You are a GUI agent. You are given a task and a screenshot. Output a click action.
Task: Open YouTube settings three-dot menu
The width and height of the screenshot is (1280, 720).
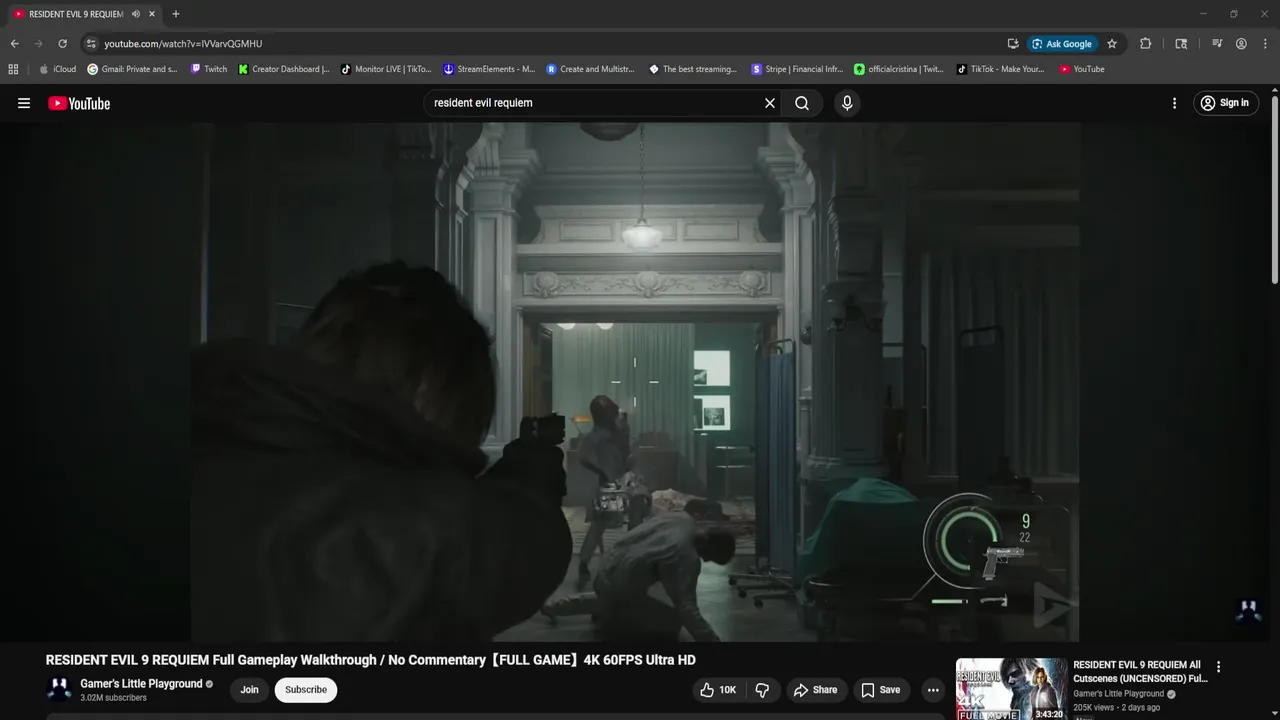[1174, 103]
